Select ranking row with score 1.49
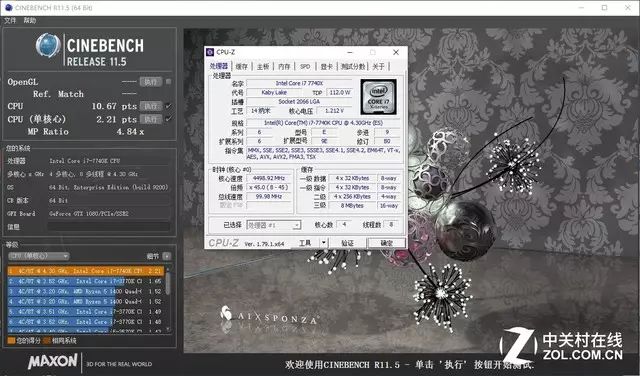Screen dimensions: 640x376 (86, 311)
